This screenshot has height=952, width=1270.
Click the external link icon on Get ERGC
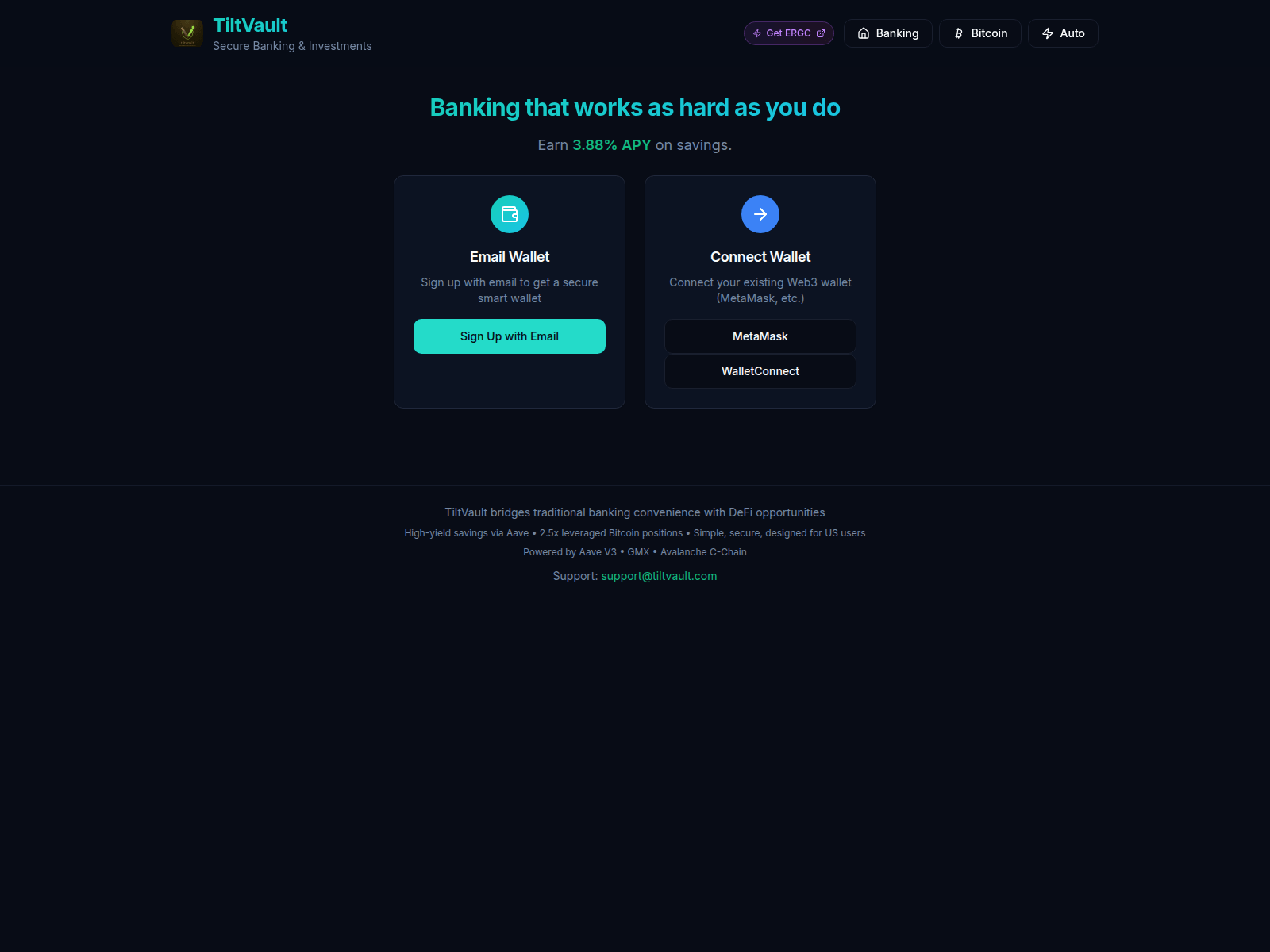(x=821, y=33)
